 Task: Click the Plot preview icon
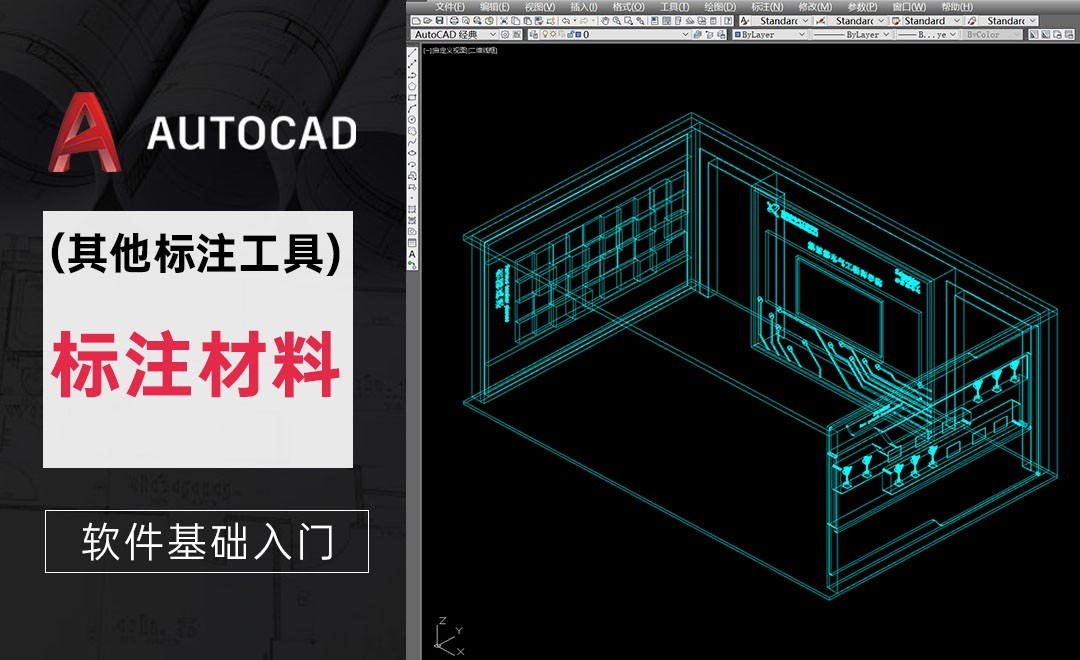click(466, 21)
